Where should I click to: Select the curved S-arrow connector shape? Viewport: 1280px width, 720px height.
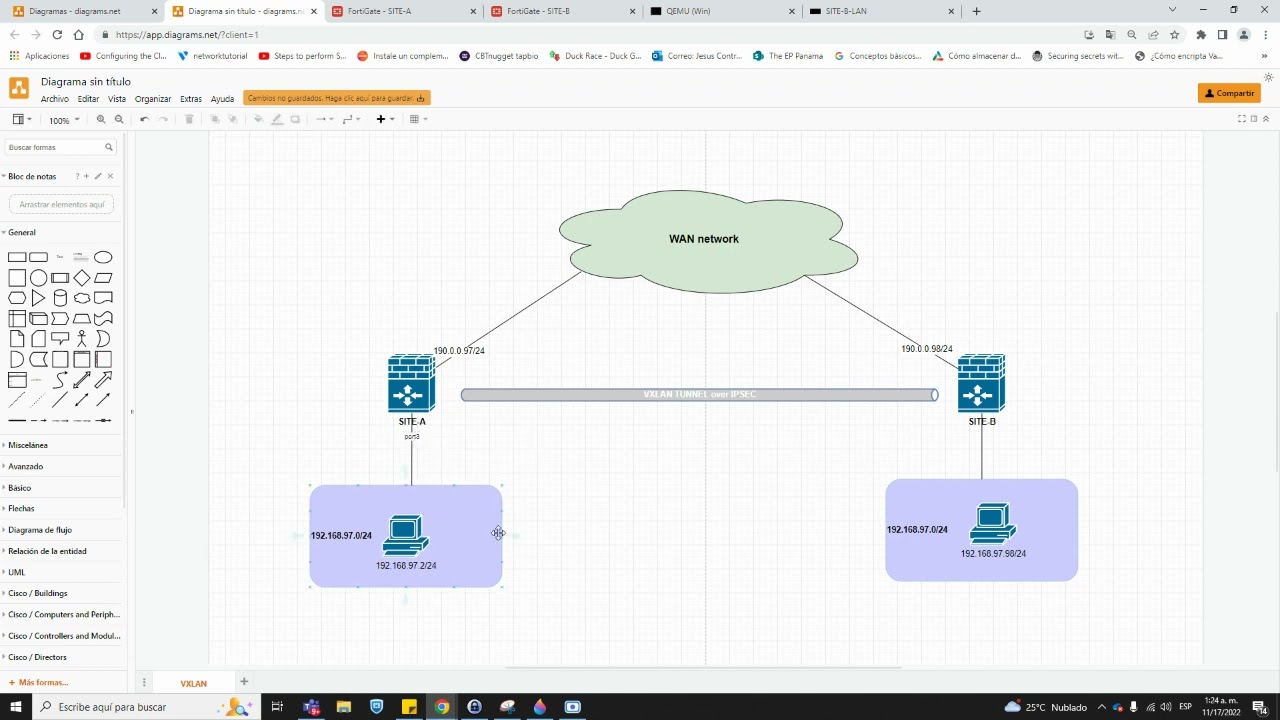click(60, 380)
